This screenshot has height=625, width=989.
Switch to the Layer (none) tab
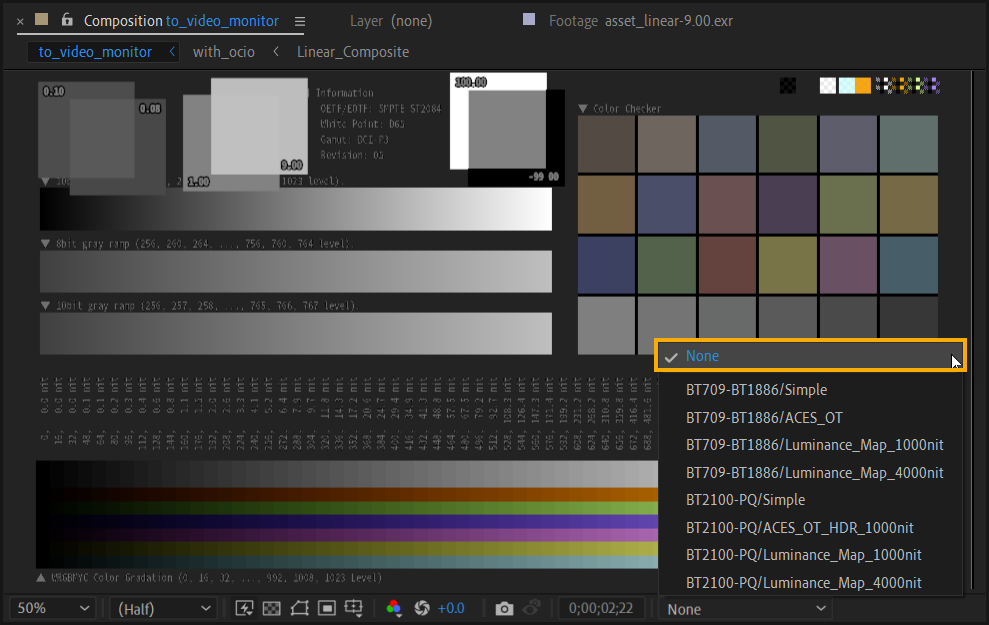point(391,21)
